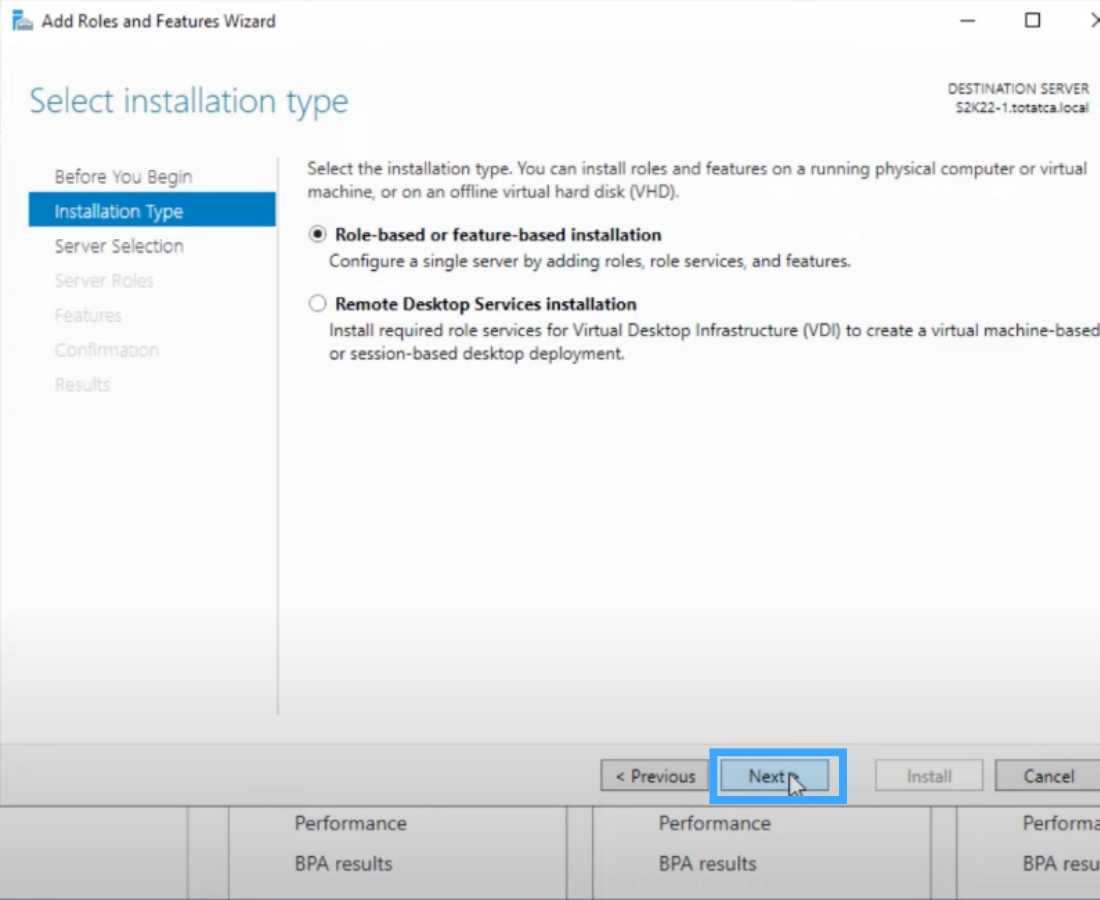Click the Server Roles step label

[104, 281]
